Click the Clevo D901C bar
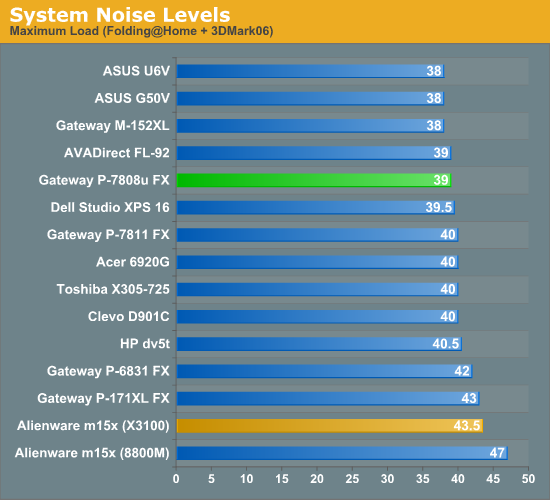This screenshot has height=500, width=550. pos(317,316)
